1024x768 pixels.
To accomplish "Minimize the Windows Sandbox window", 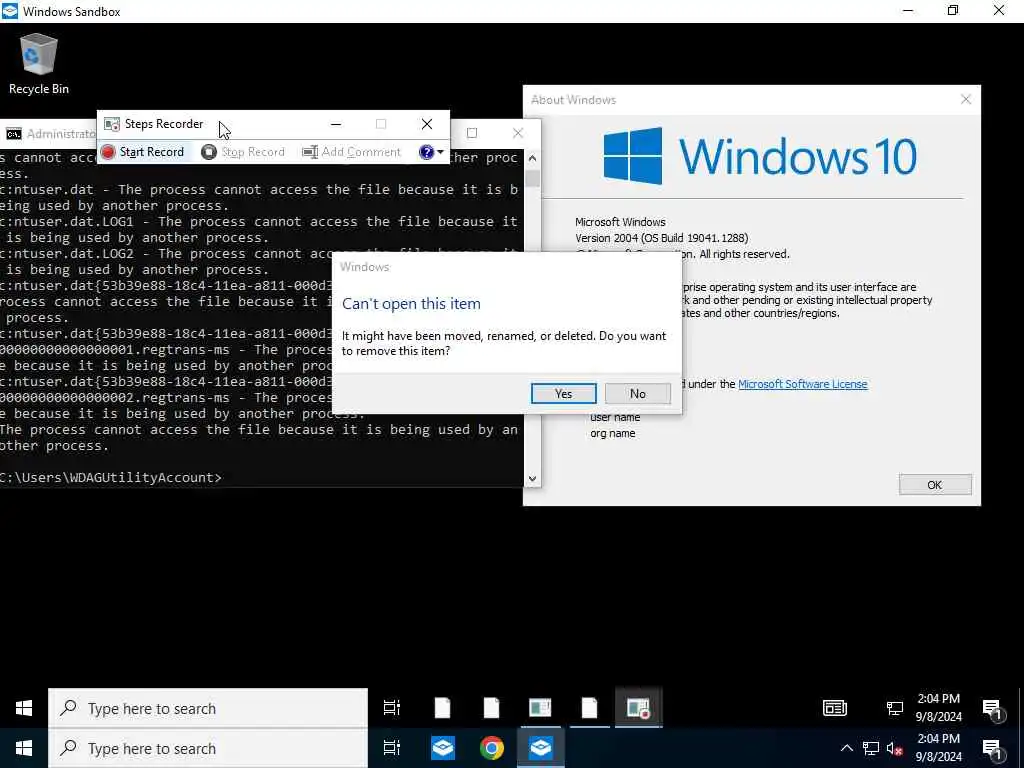I will [908, 11].
